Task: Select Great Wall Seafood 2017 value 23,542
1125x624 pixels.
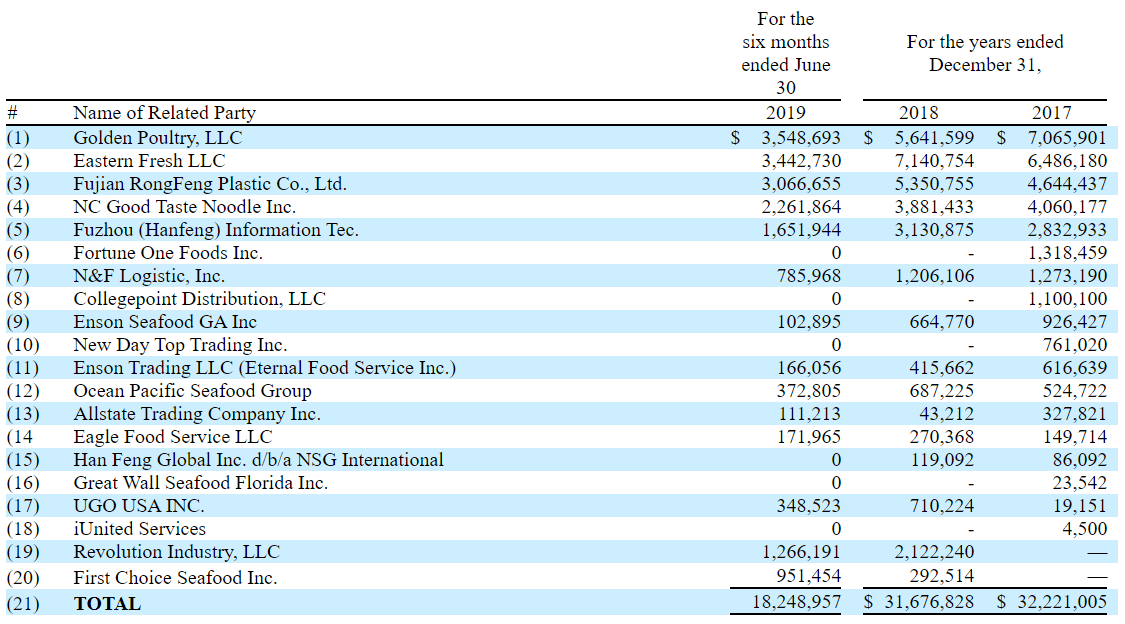Action: pyautogui.click(x=1080, y=482)
